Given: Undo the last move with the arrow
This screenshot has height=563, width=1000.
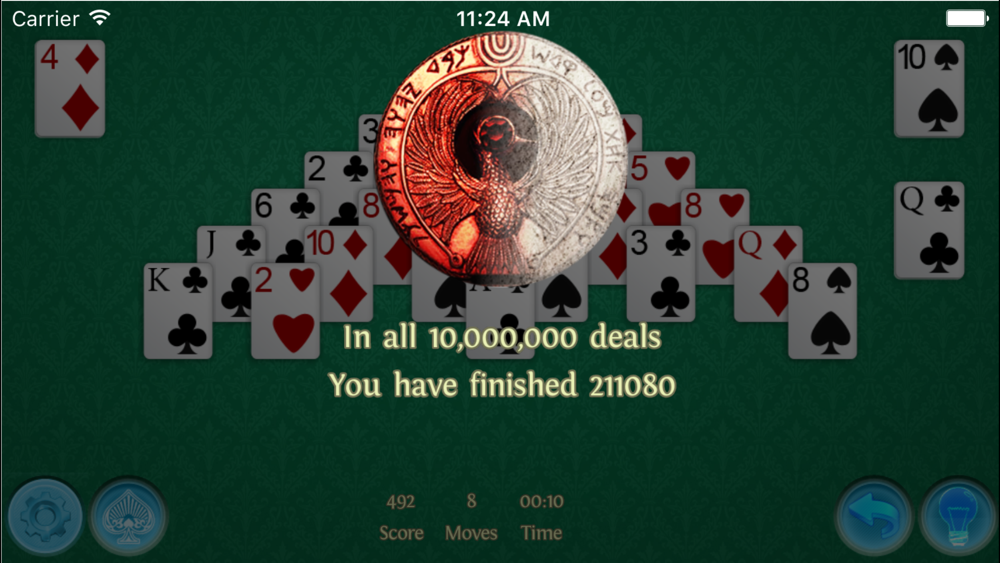Looking at the screenshot, I should click(x=873, y=516).
